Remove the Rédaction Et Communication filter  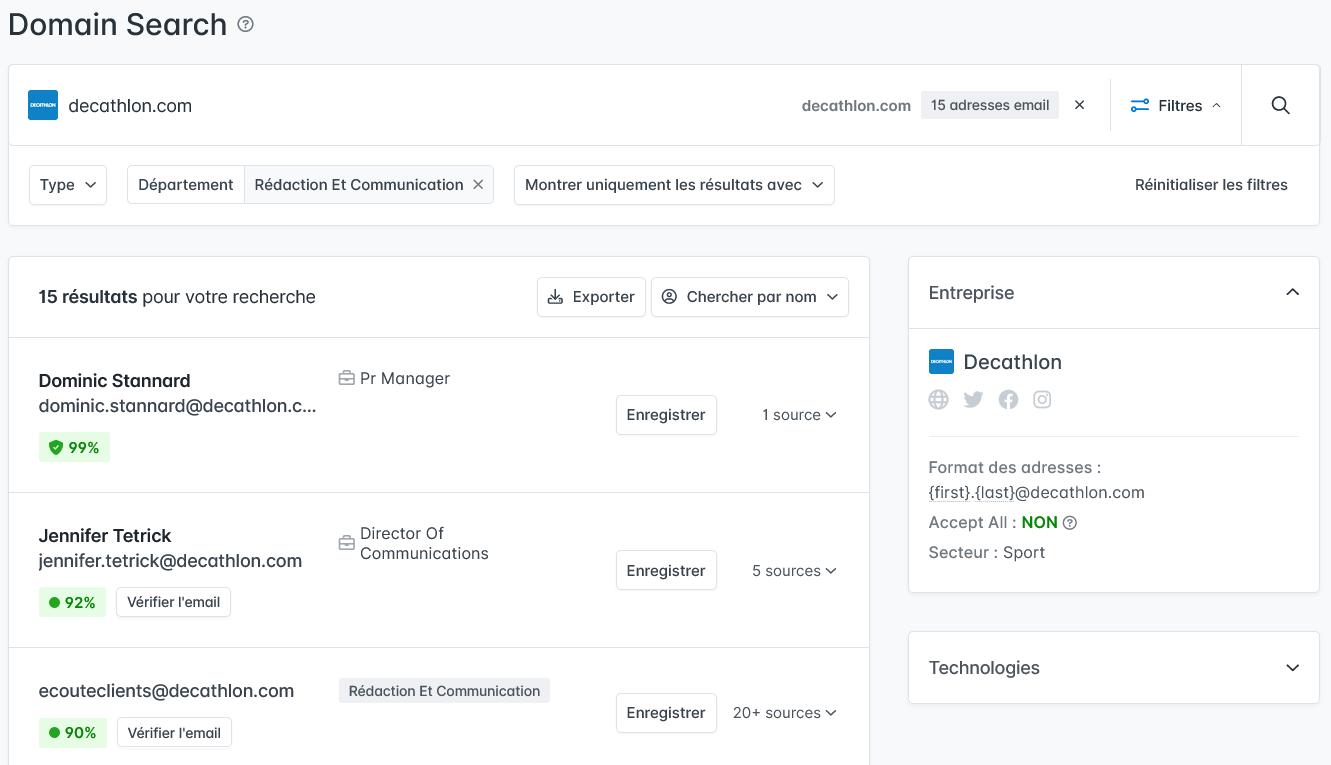478,184
